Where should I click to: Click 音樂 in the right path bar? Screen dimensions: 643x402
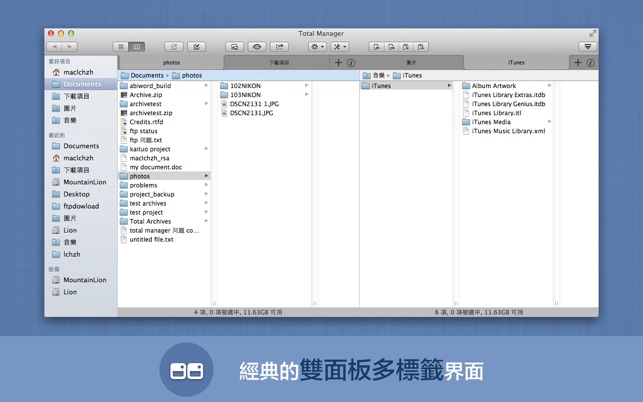click(374, 75)
